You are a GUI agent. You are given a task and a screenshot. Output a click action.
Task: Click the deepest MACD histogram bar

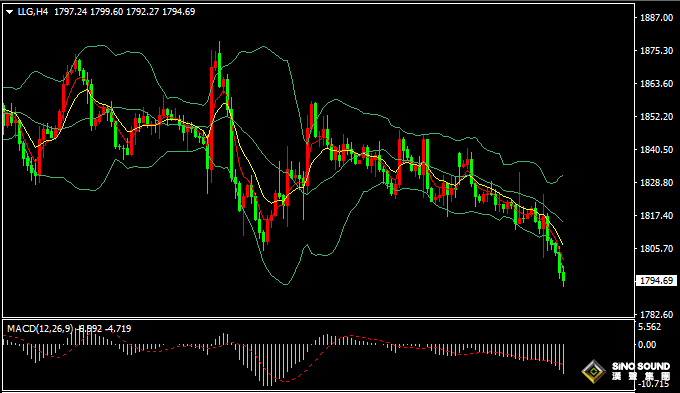point(268,365)
